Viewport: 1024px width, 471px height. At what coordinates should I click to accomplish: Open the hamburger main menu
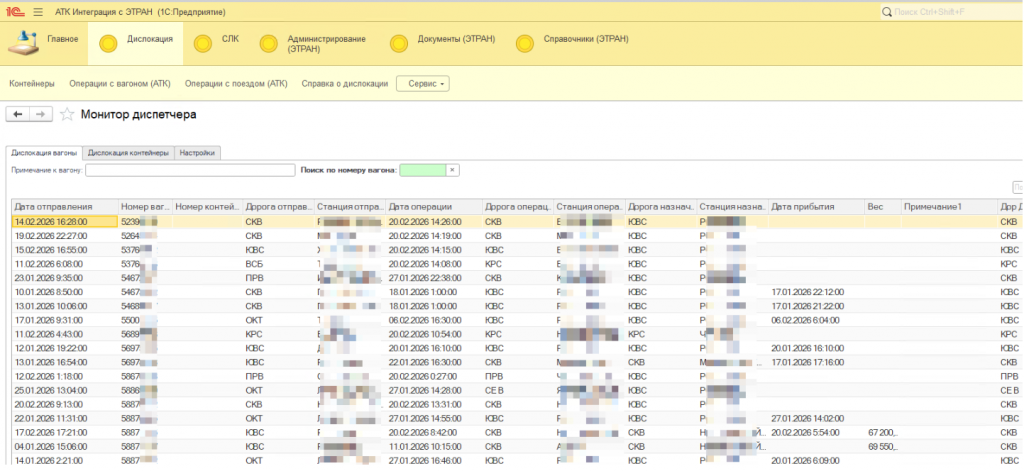pyautogui.click(x=38, y=12)
